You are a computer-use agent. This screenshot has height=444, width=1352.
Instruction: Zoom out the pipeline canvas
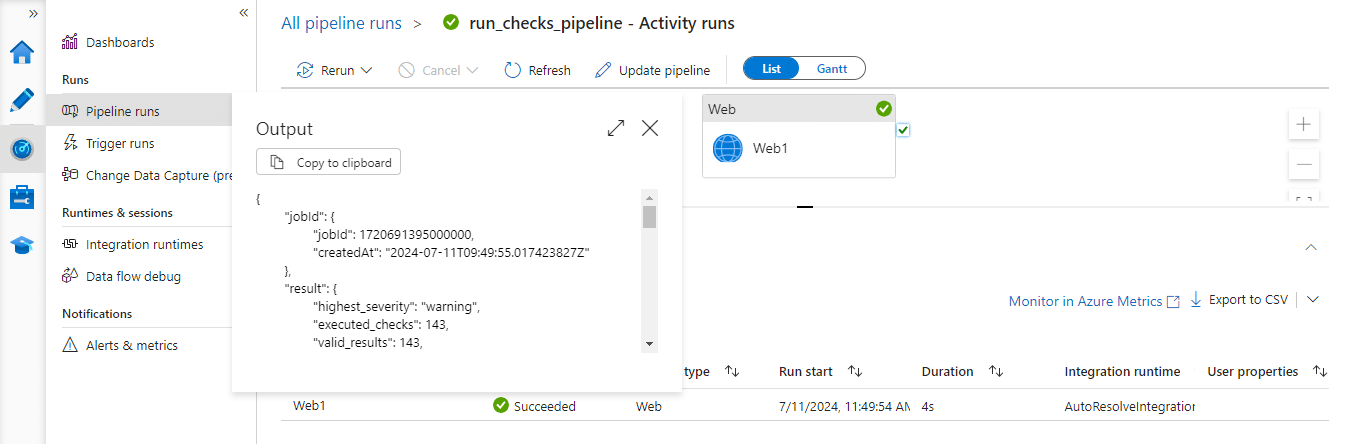(1303, 164)
